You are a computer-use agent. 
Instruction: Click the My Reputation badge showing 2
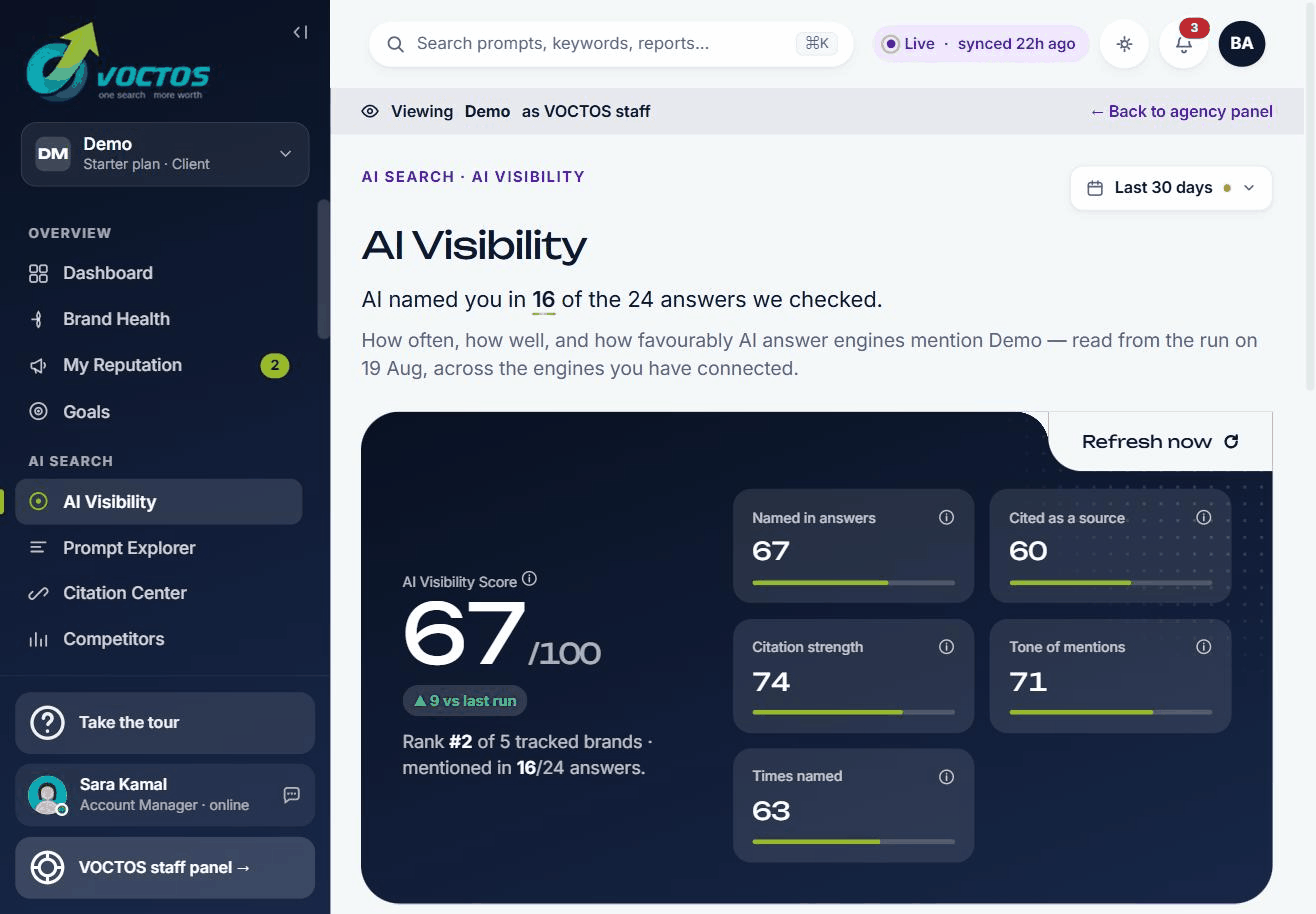(x=275, y=365)
